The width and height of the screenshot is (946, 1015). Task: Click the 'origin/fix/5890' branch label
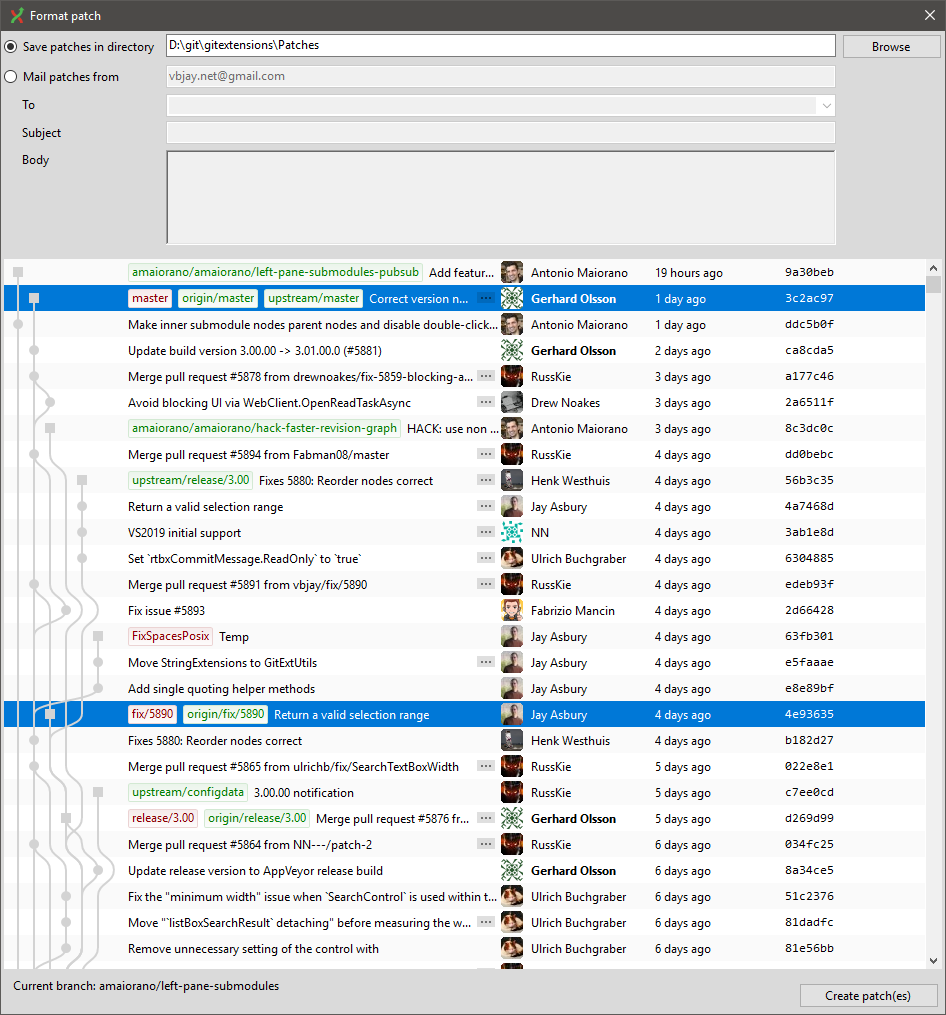tap(225, 714)
